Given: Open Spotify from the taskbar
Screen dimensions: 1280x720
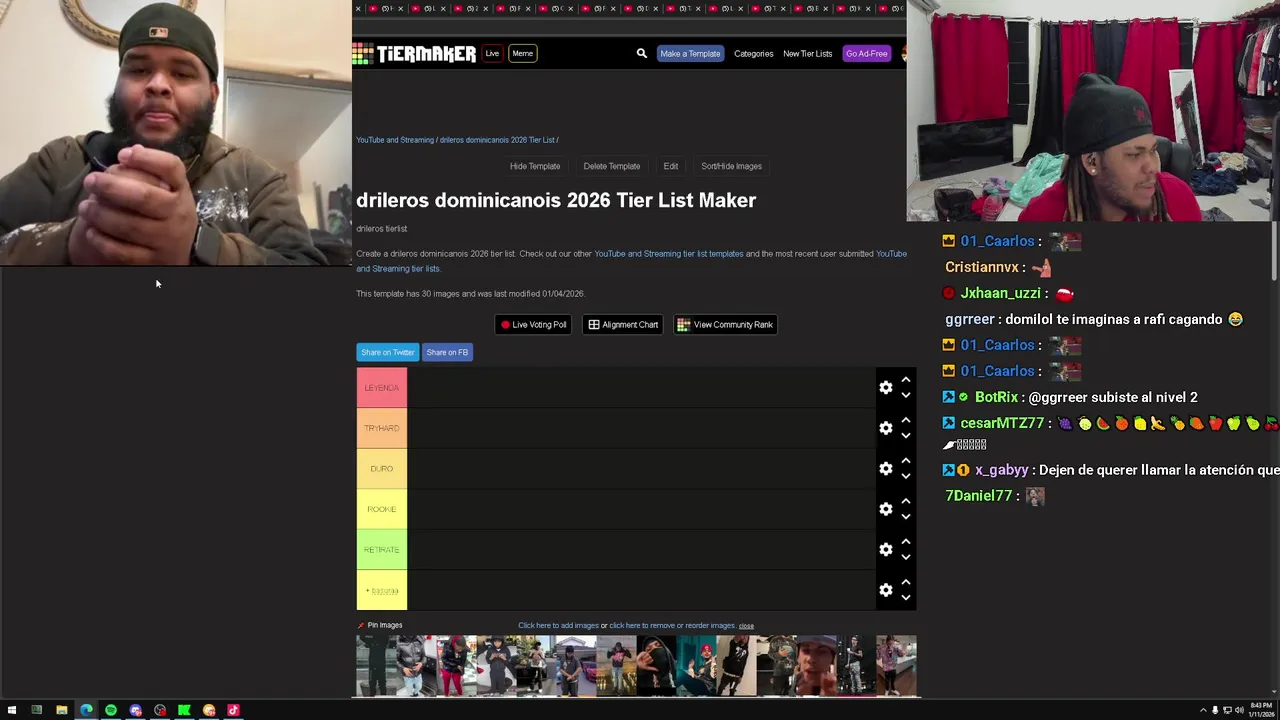Looking at the screenshot, I should coord(110,710).
